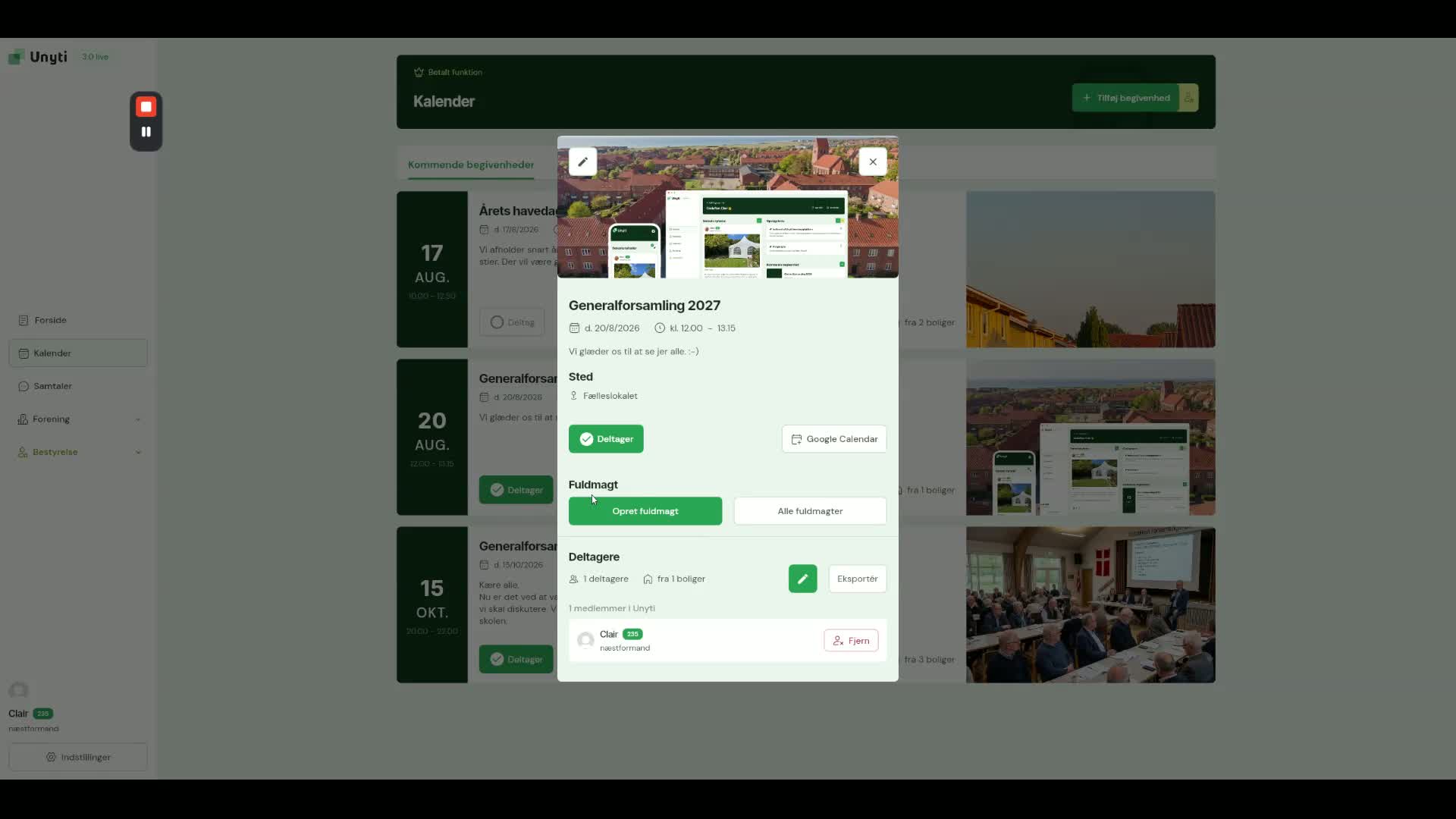Open the 20 Aug. event image thumbnail
This screenshot has height=819, width=1456.
1090,437
